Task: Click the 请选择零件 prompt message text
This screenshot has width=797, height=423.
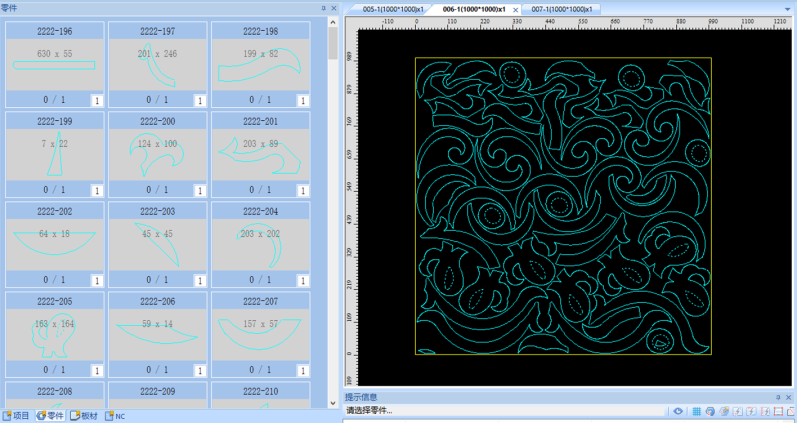Action: [x=369, y=411]
